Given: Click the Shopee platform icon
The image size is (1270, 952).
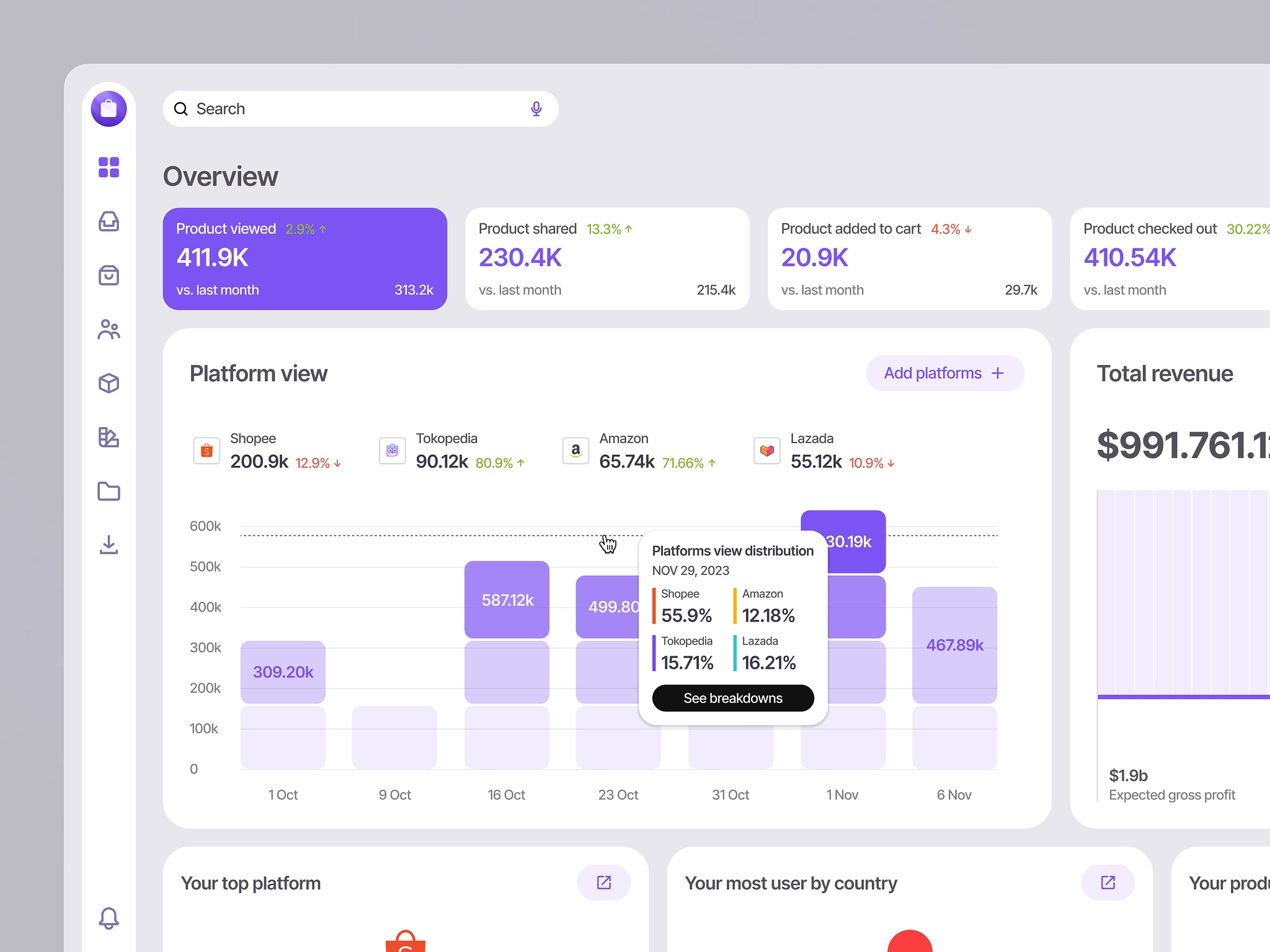Looking at the screenshot, I should click(206, 451).
